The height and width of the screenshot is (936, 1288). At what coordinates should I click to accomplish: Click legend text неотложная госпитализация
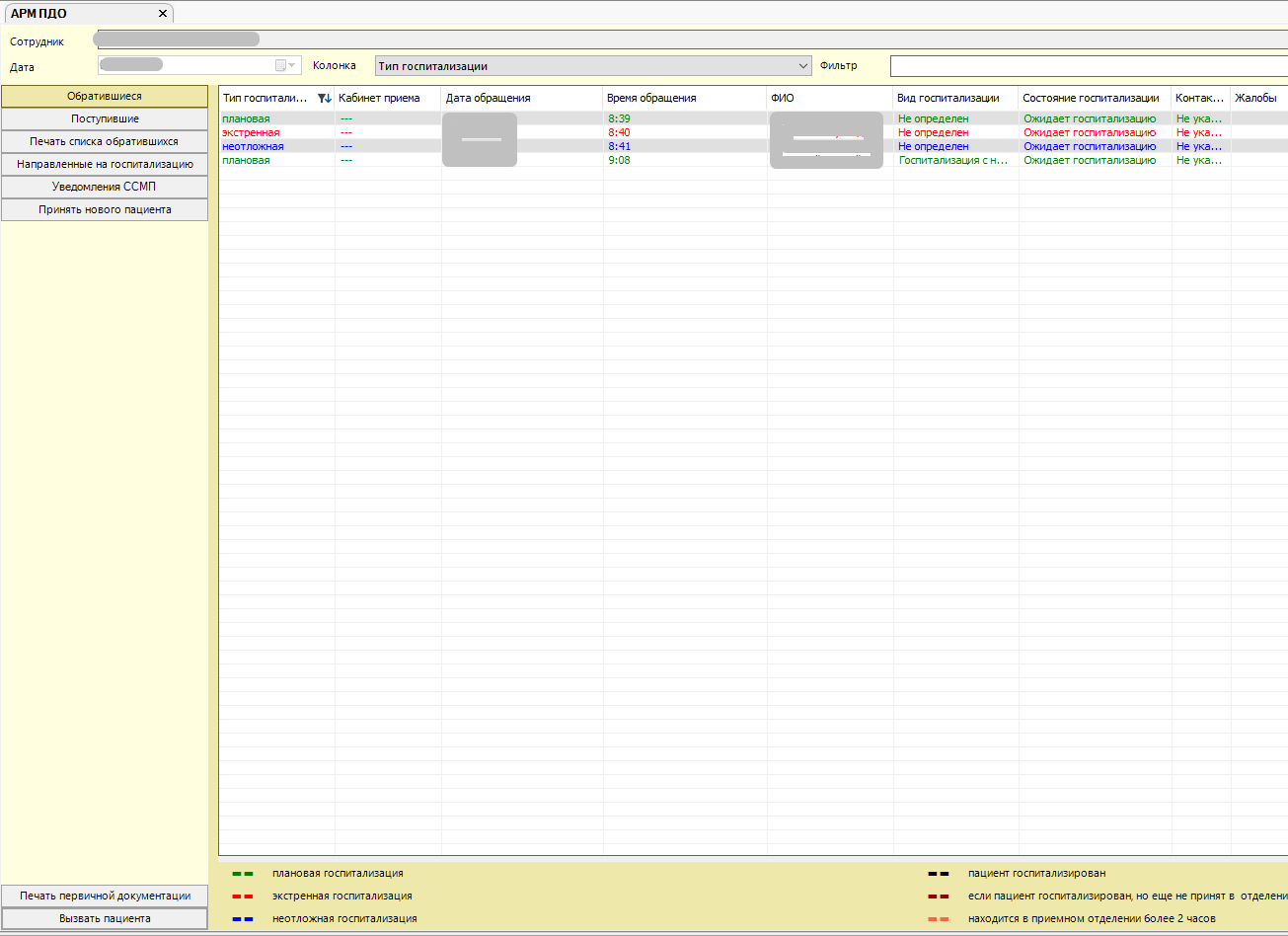point(344,918)
